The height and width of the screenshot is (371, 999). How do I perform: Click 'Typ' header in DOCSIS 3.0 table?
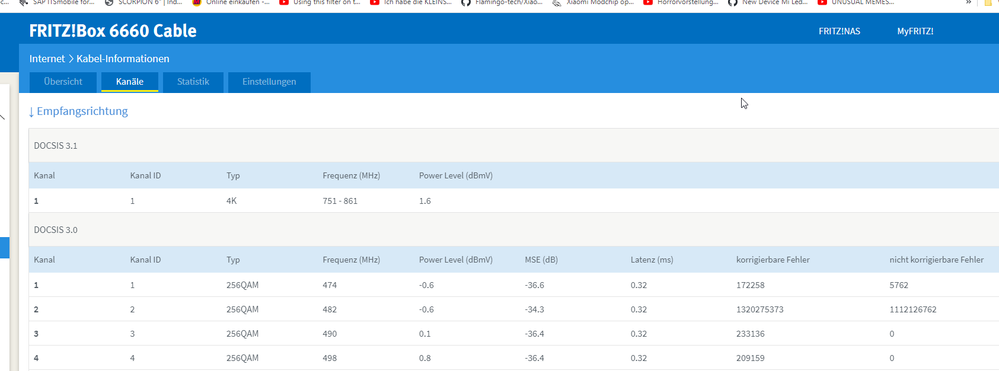pyautogui.click(x=233, y=259)
